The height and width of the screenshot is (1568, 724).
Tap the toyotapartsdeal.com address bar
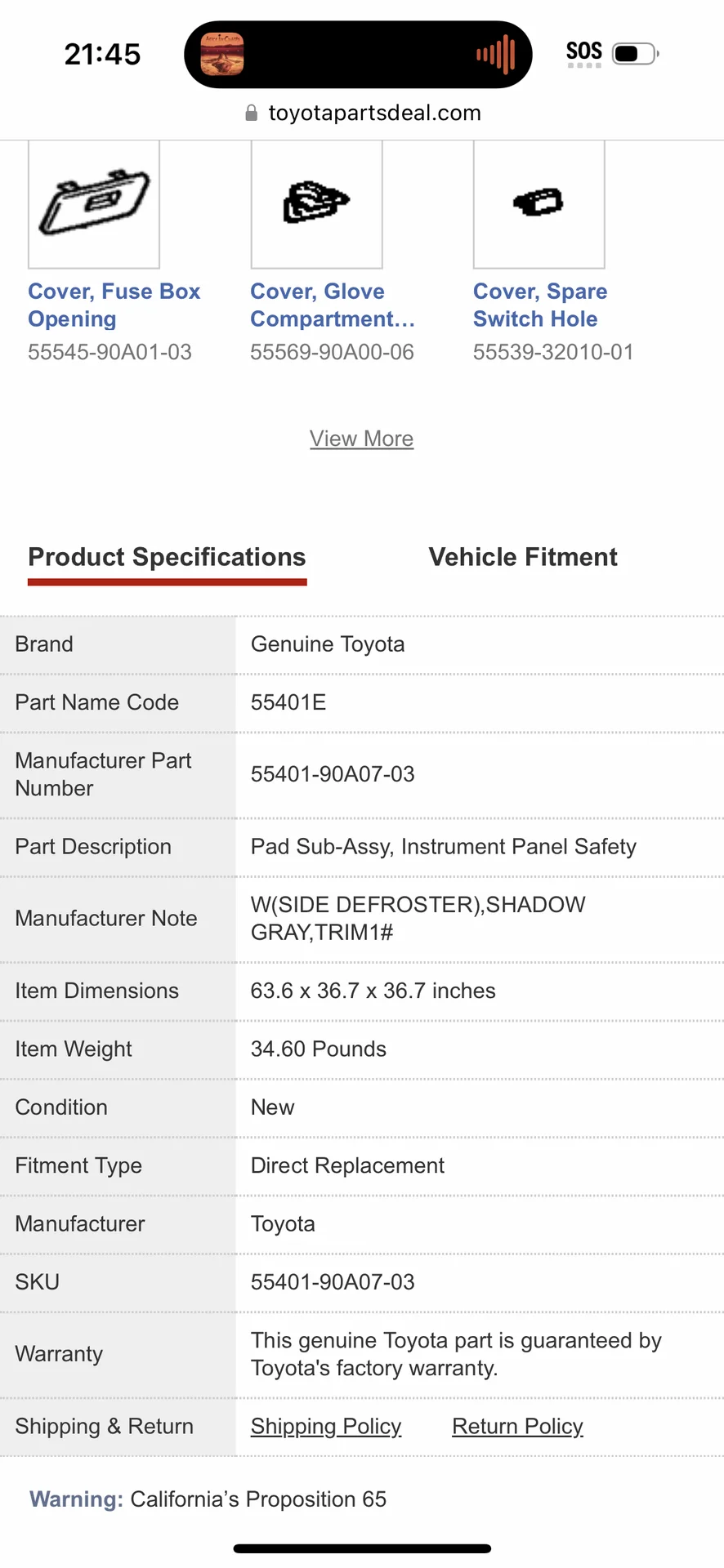tap(363, 113)
